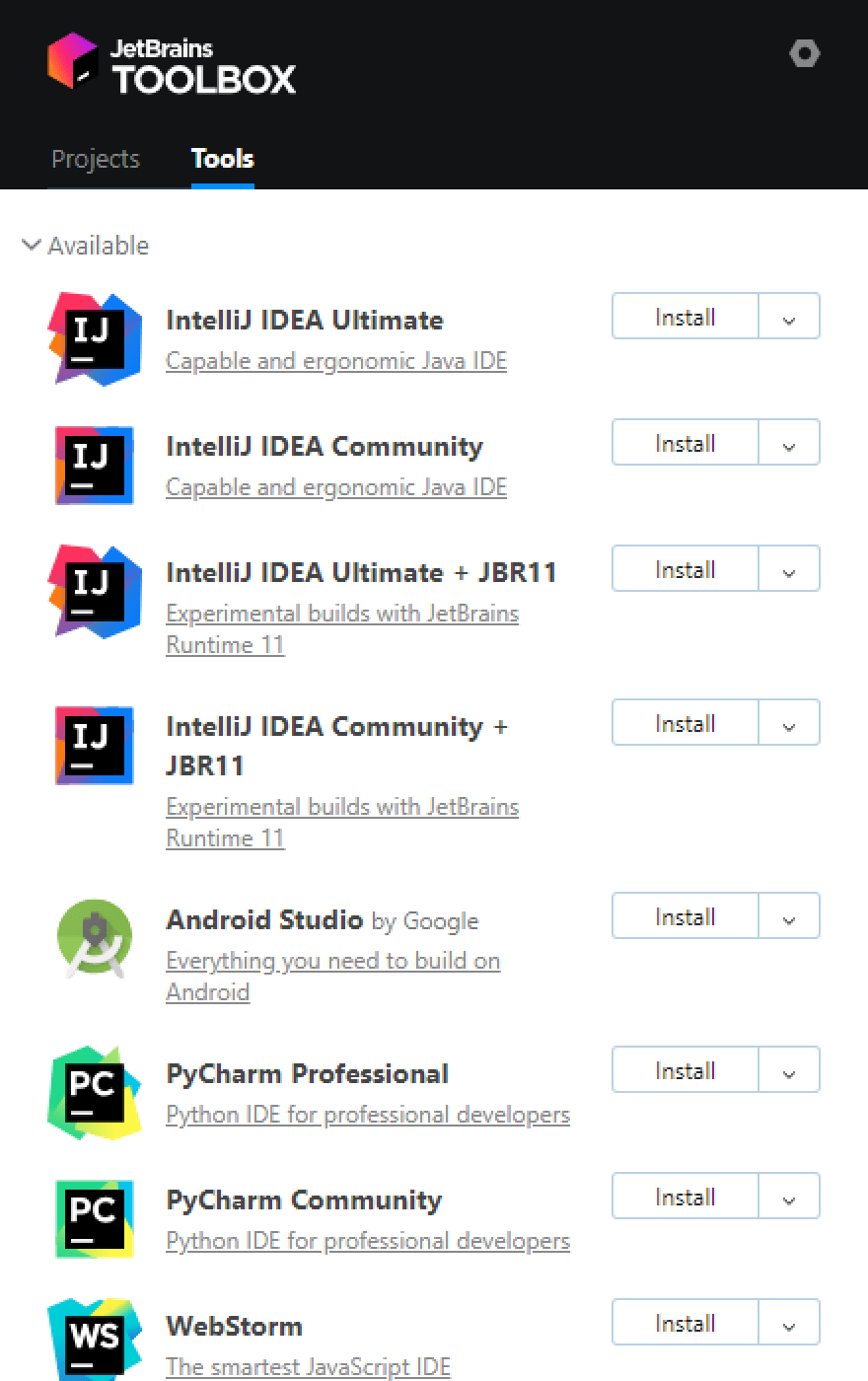
Task: Select the Tools tab
Action: coord(223,159)
